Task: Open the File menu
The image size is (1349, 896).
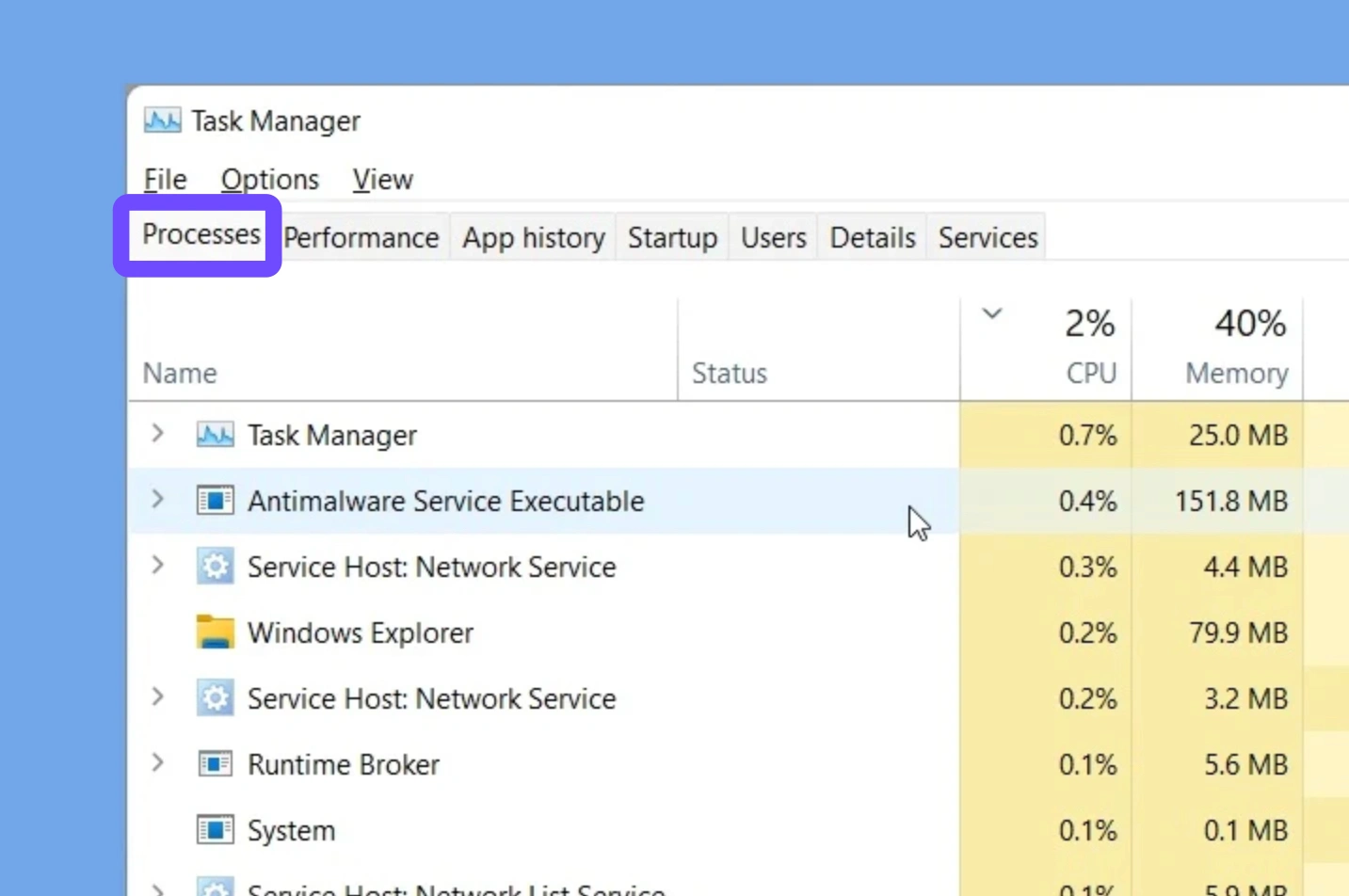Action: [165, 179]
